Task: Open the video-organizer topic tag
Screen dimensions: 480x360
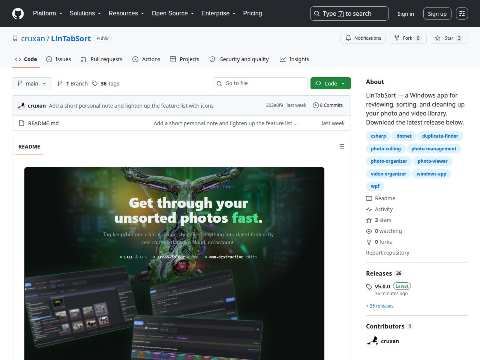Action: [388, 174]
